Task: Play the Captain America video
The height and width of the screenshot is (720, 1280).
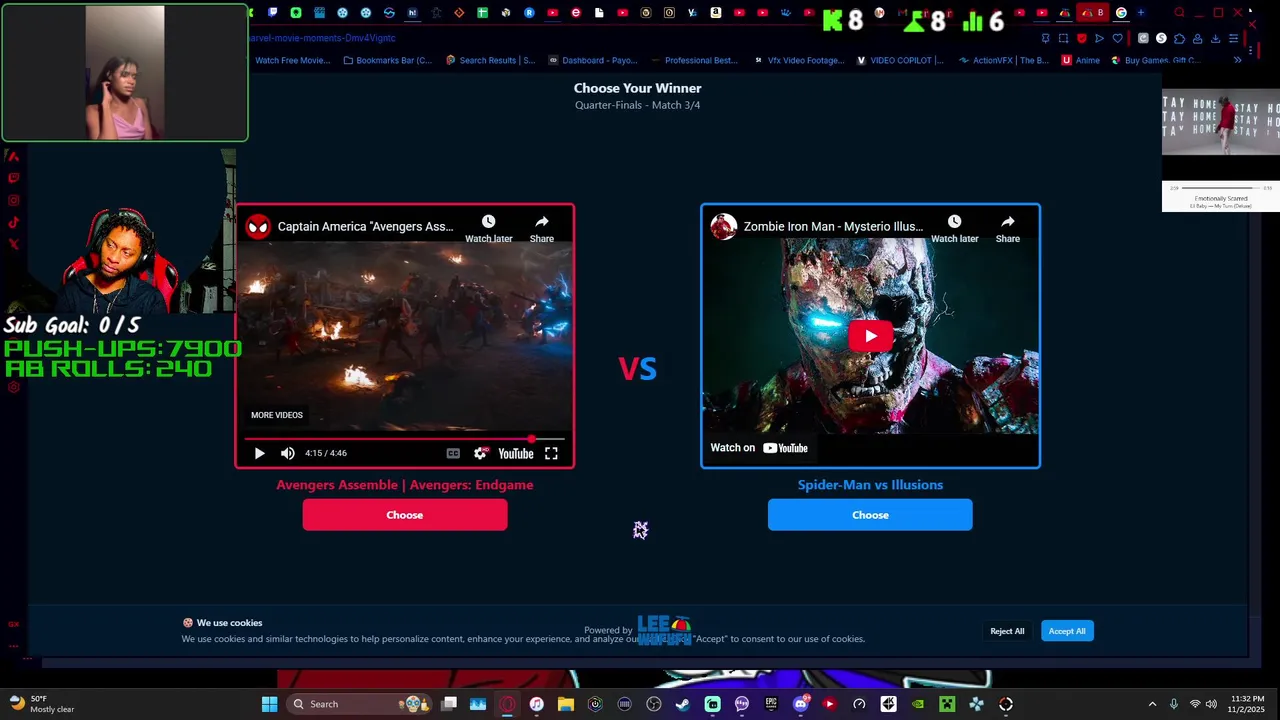Action: tap(259, 453)
